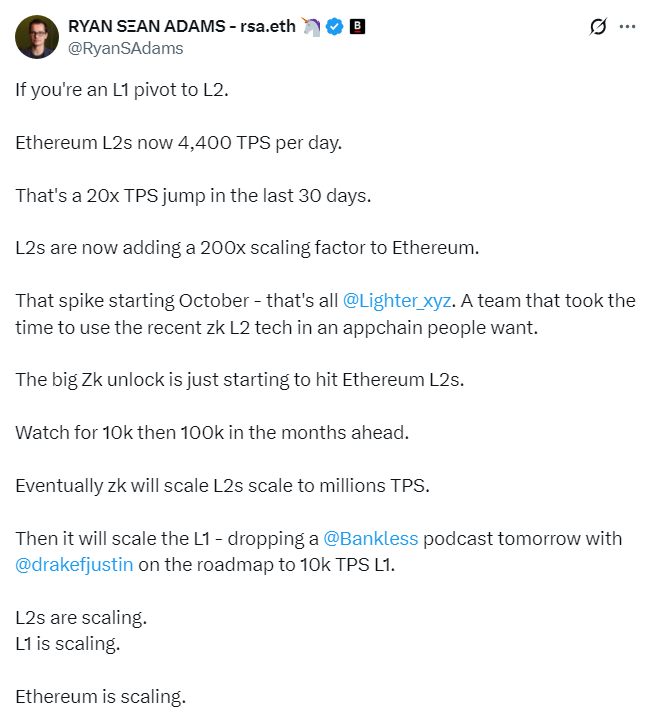
Task: Open Ryan Sean Adams' profile picture
Action: [x=36, y=37]
